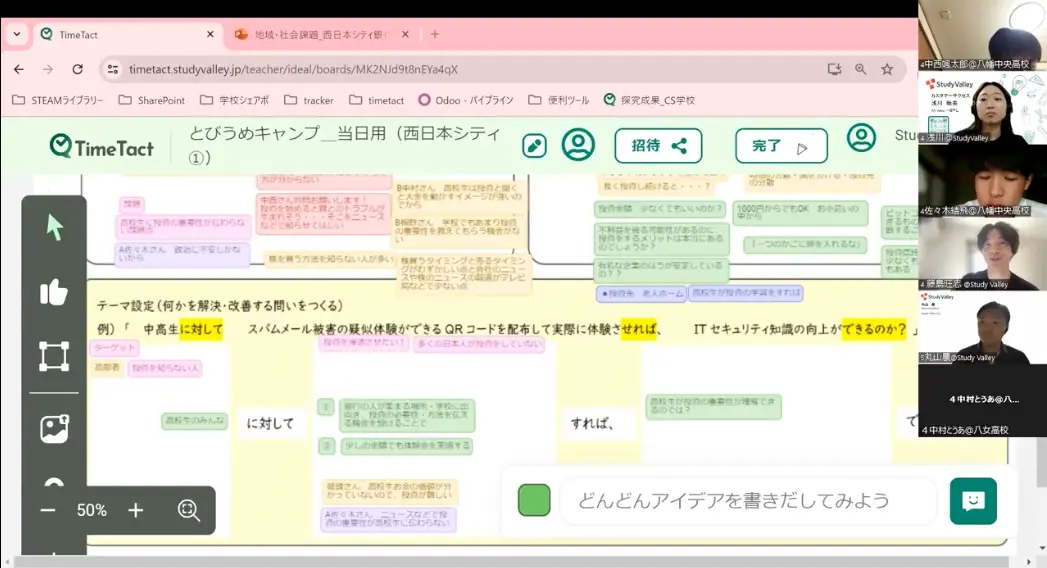Open the insert image tool

[x=54, y=428]
